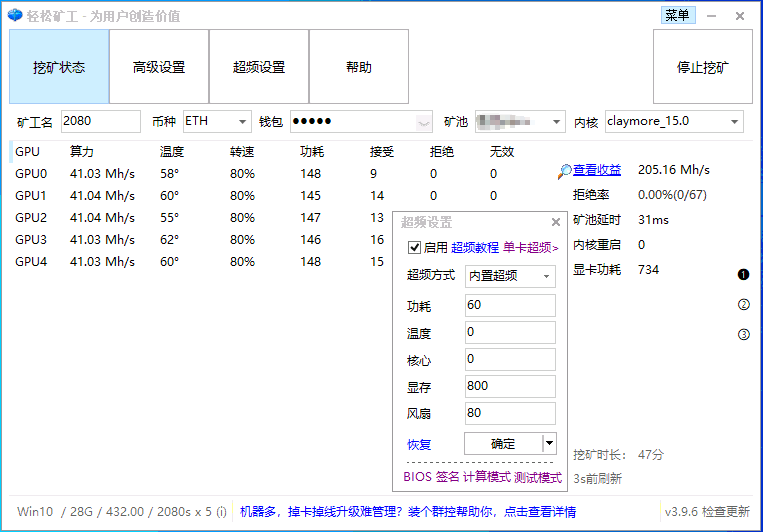Screen dimensions: 763x532
Task: Open the 帮助 tab
Action: tap(359, 67)
